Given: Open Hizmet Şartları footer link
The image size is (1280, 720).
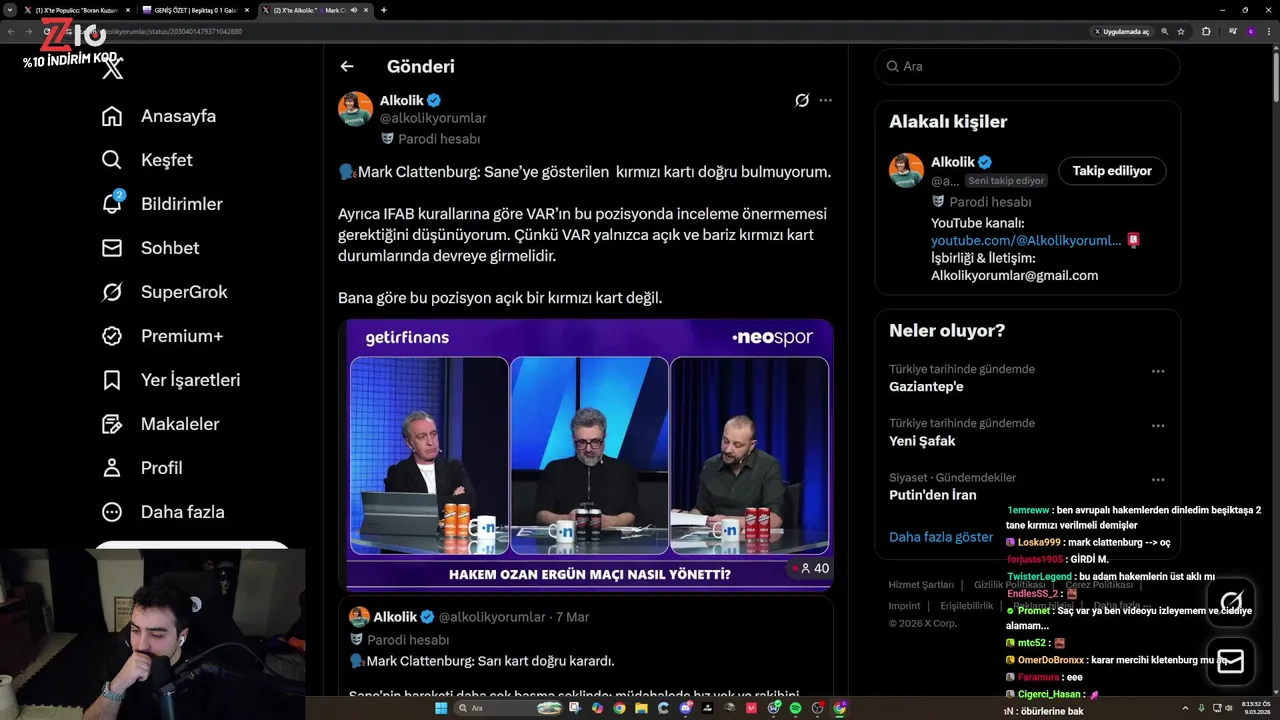Looking at the screenshot, I should (921, 585).
